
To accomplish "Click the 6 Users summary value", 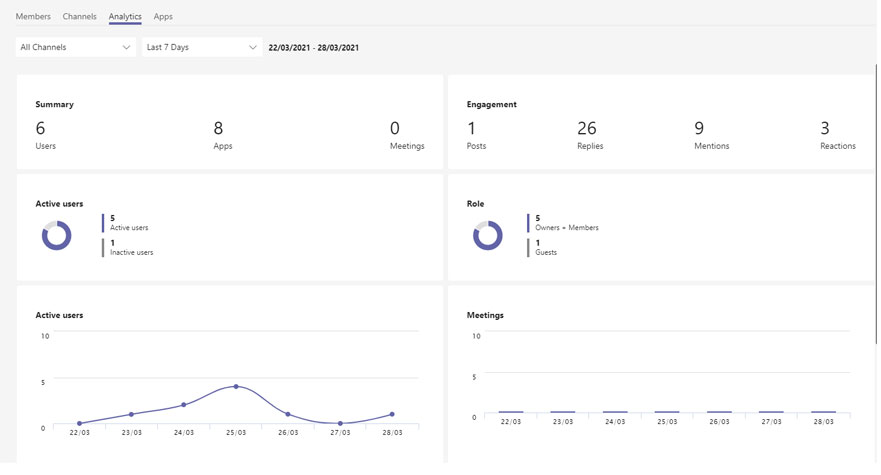I will 46,135.
